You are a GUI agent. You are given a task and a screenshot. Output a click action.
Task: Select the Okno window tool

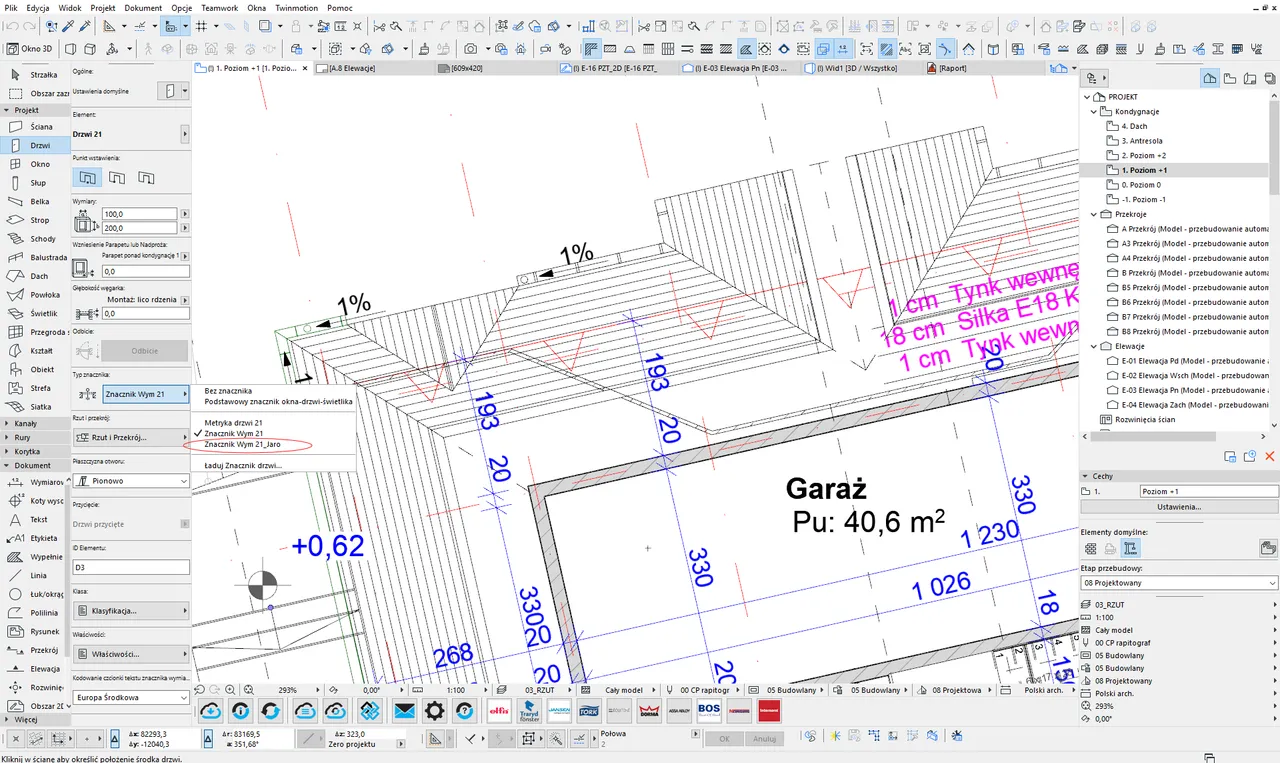click(35, 164)
